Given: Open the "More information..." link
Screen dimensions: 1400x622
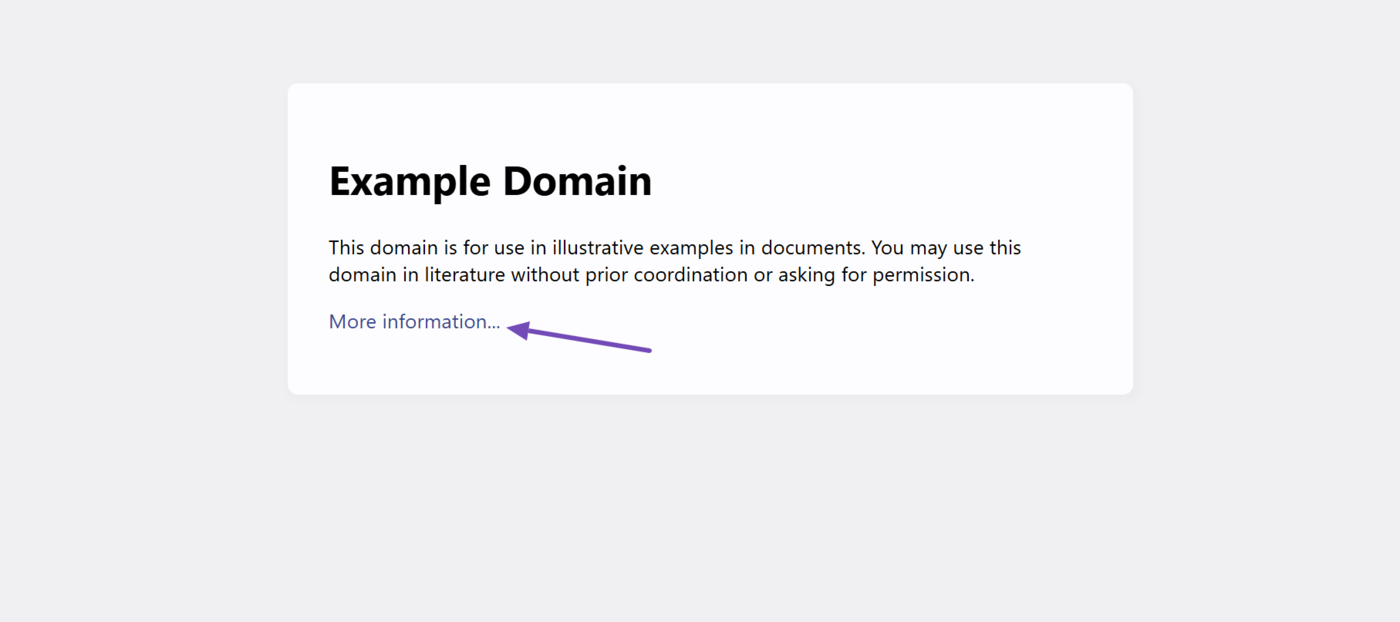Looking at the screenshot, I should pyautogui.click(x=414, y=322).
